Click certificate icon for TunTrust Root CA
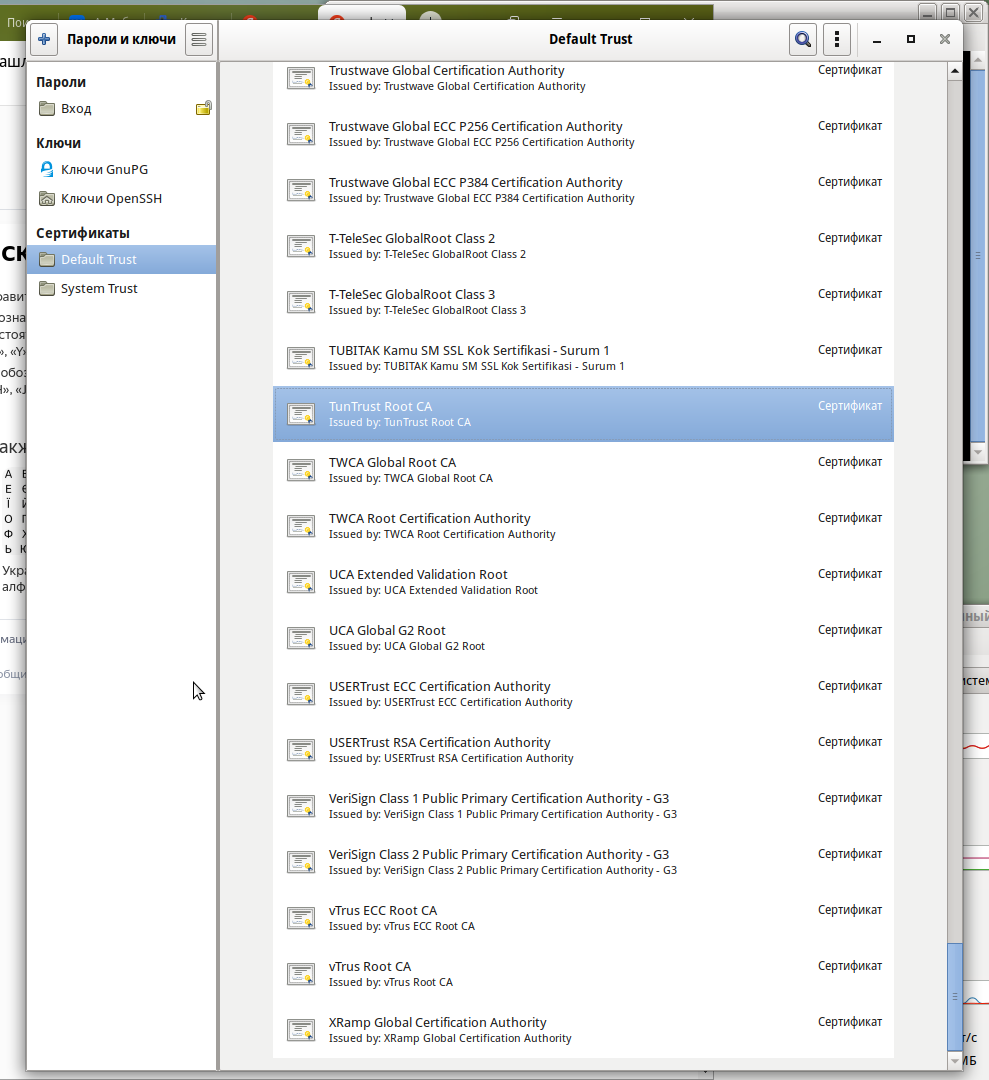The image size is (989, 1080). pyautogui.click(x=301, y=414)
